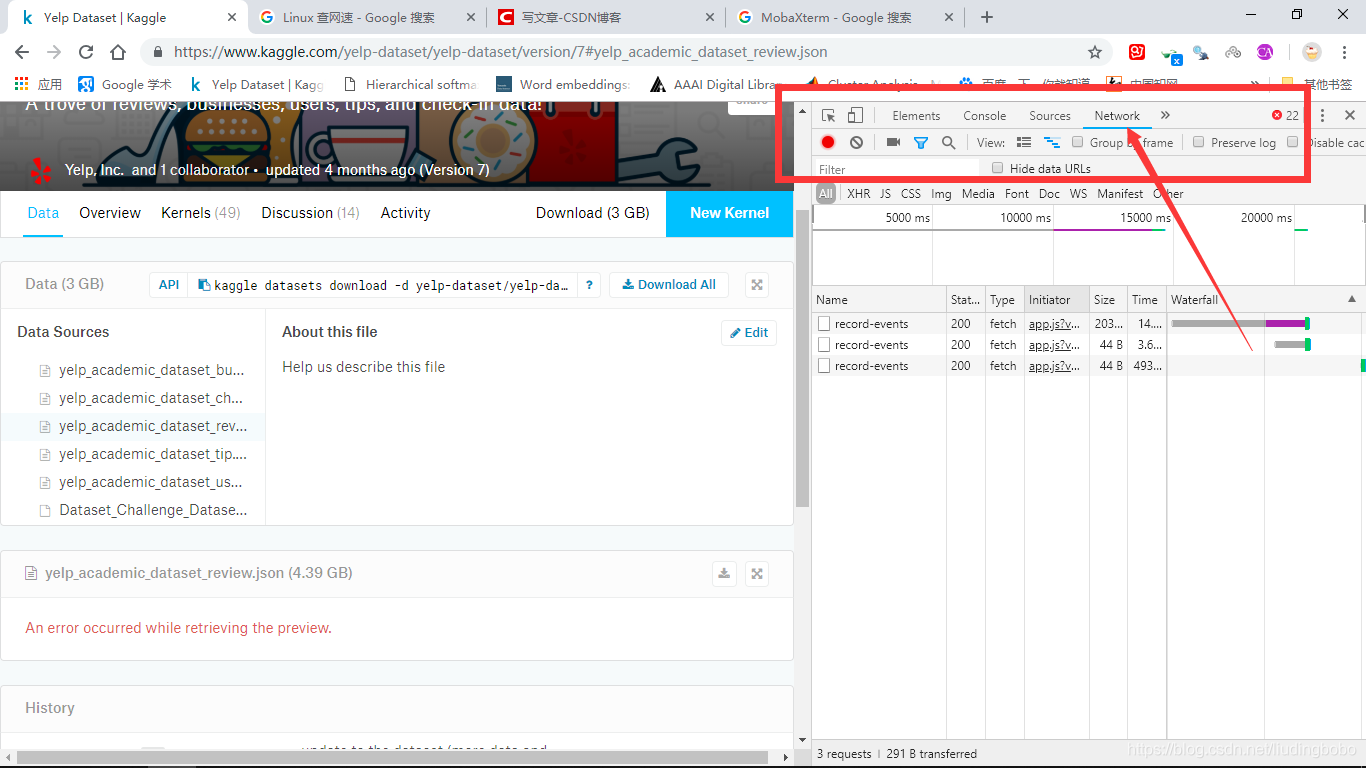The image size is (1366, 768).
Task: Open the browser home page
Action: [118, 52]
